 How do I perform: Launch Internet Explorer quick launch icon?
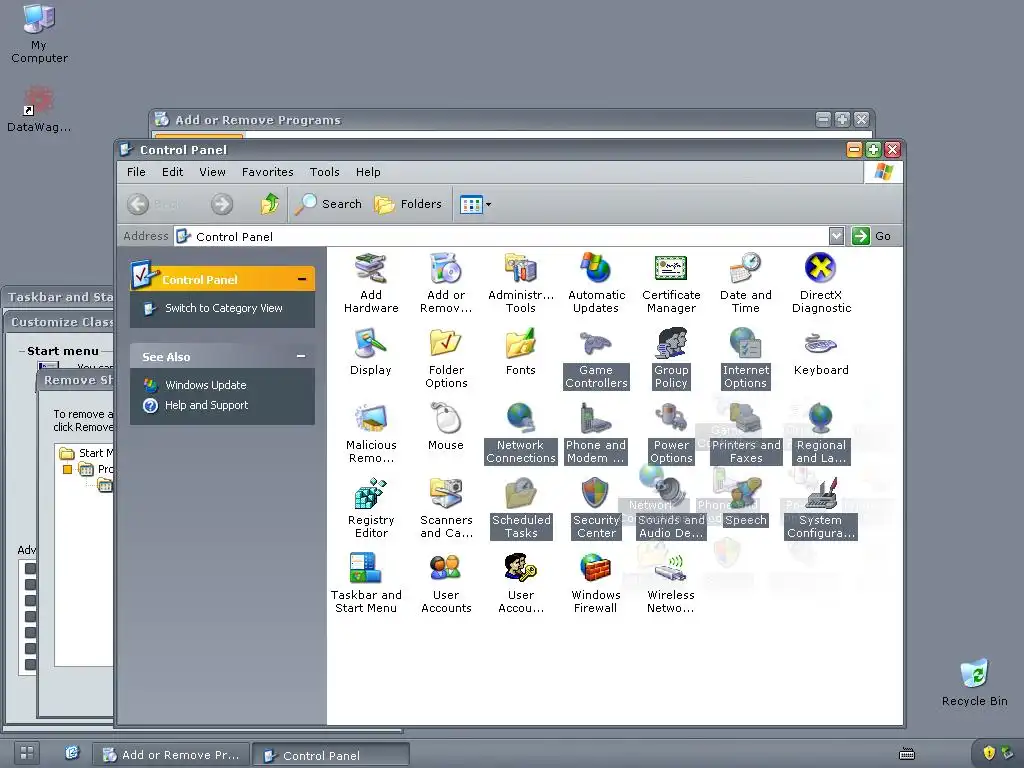[x=72, y=752]
